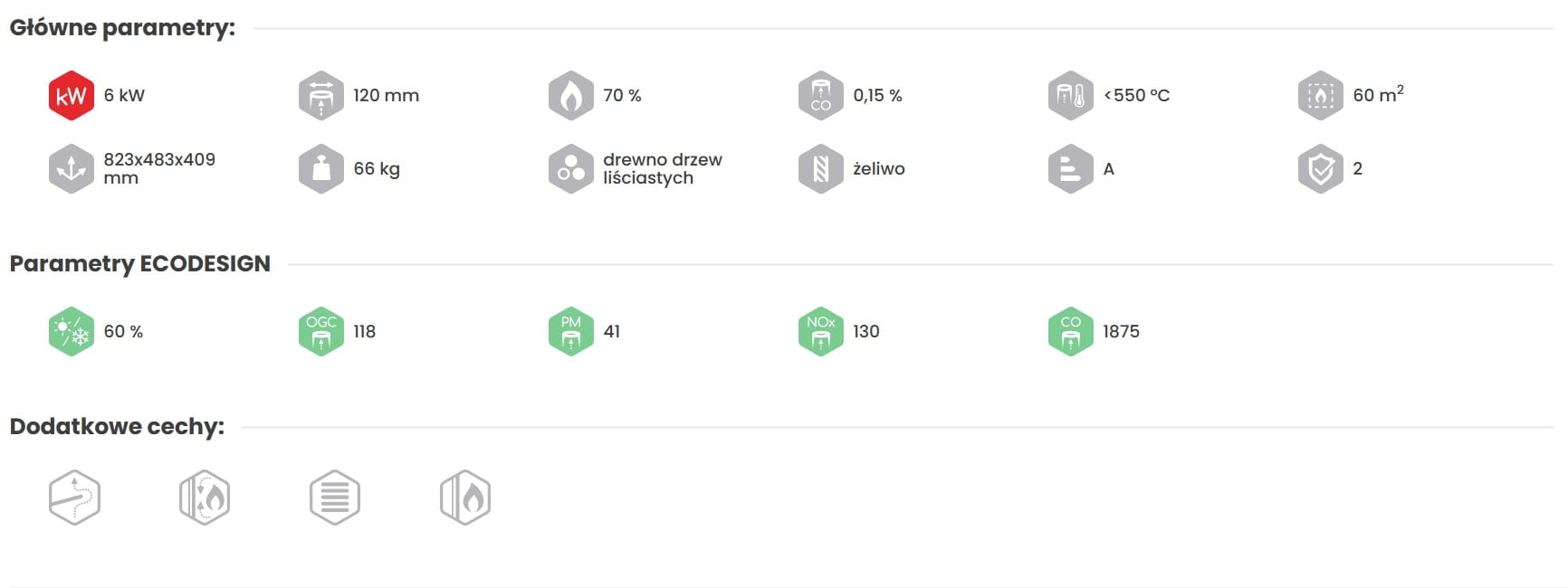1568x588 pixels.
Task: Click the warranty shield icon
Action: 1321,168
